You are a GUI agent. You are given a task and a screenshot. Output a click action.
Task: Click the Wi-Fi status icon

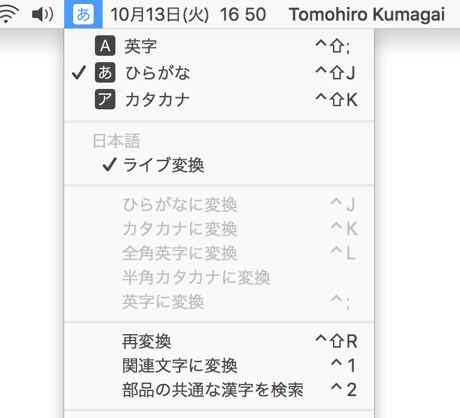click(8, 14)
